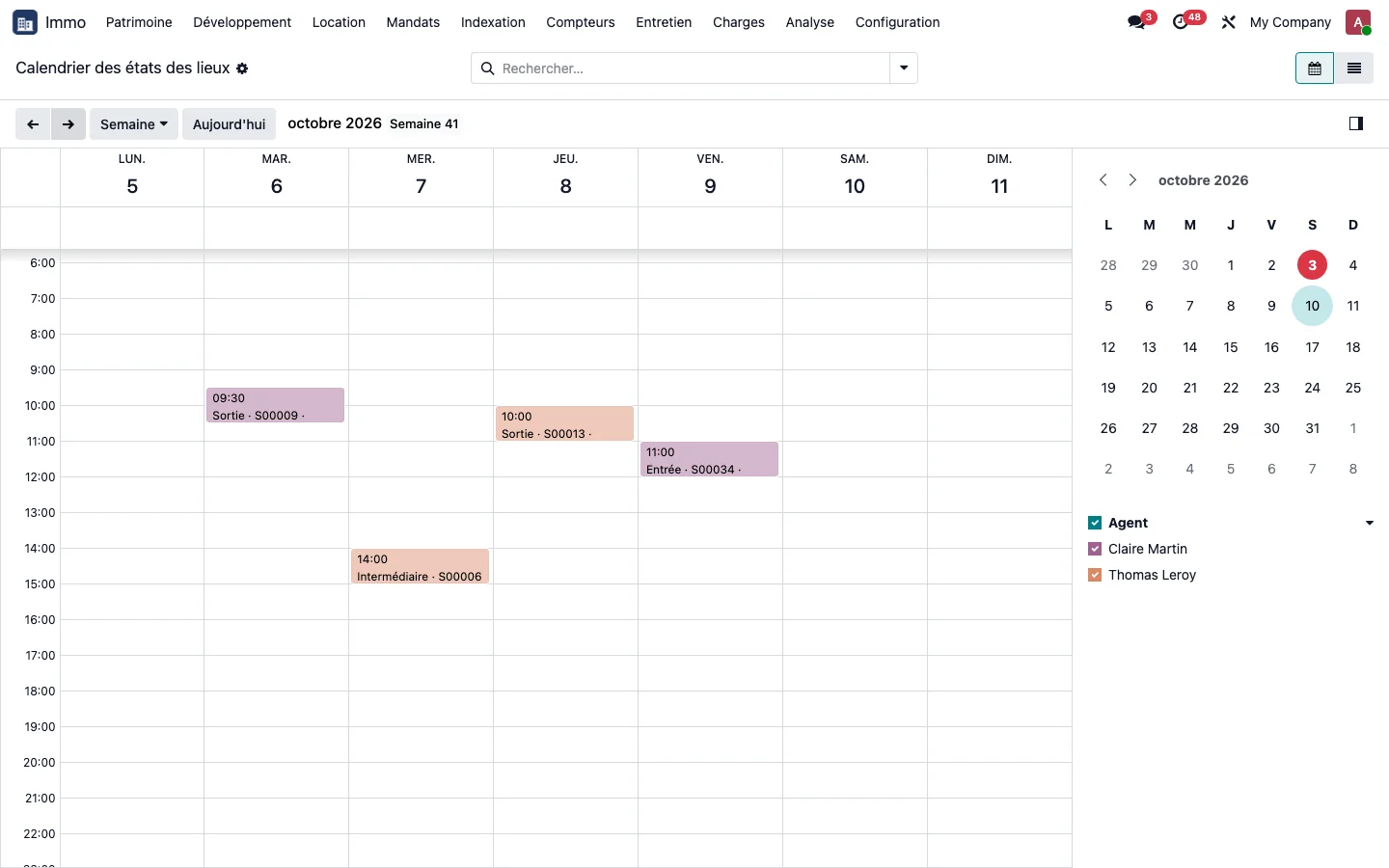Viewport: 1389px width, 868px height.
Task: Switch to calendar view
Action: (x=1315, y=68)
